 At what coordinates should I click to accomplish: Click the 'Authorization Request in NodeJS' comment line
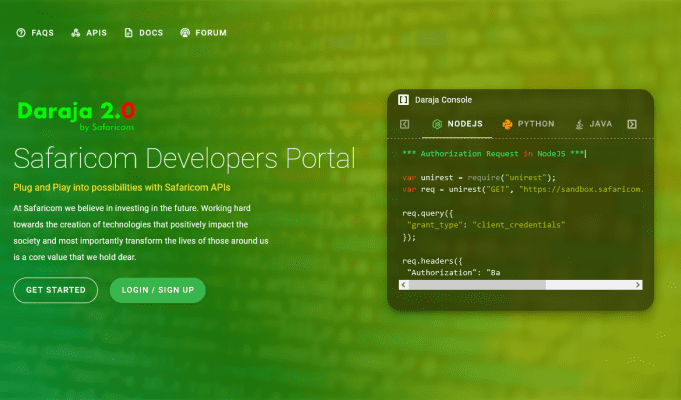[x=493, y=154]
